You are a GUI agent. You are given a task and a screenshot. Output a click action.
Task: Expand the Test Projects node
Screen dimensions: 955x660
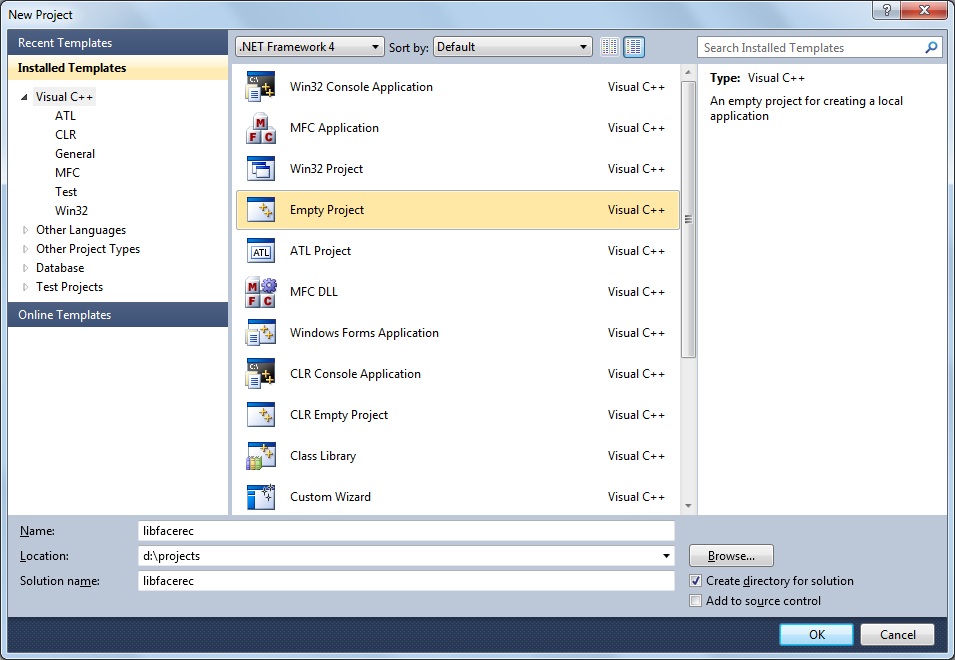pos(25,287)
